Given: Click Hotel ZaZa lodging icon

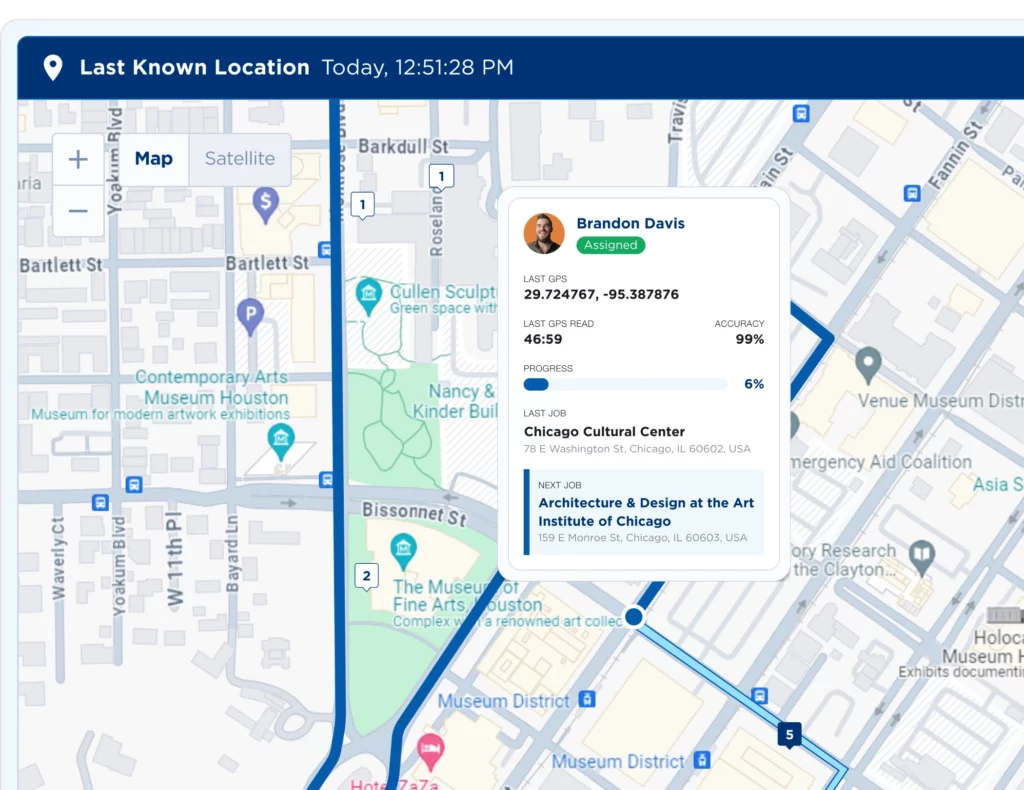Looking at the screenshot, I should click(x=430, y=746).
